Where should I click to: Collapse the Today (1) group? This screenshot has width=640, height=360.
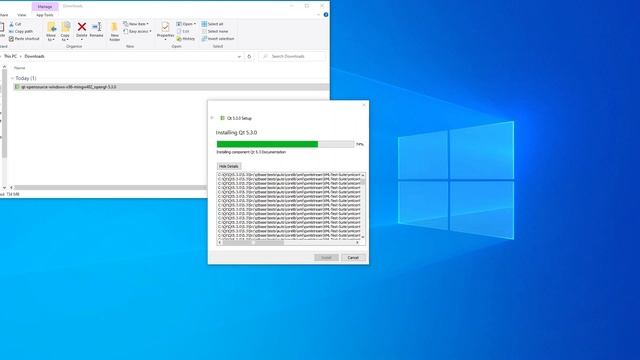[x=12, y=78]
